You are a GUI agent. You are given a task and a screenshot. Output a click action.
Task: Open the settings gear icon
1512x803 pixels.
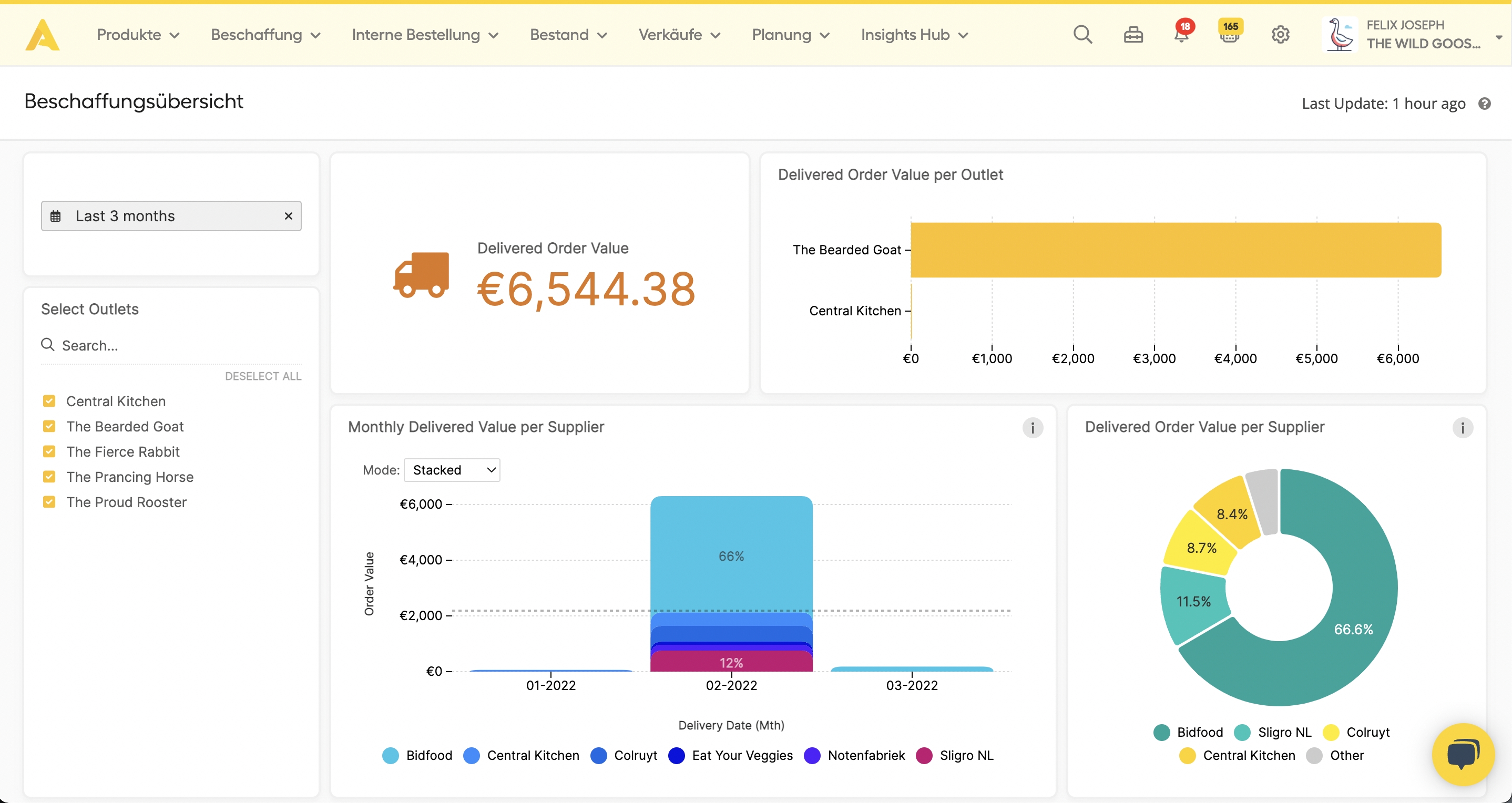(1280, 35)
